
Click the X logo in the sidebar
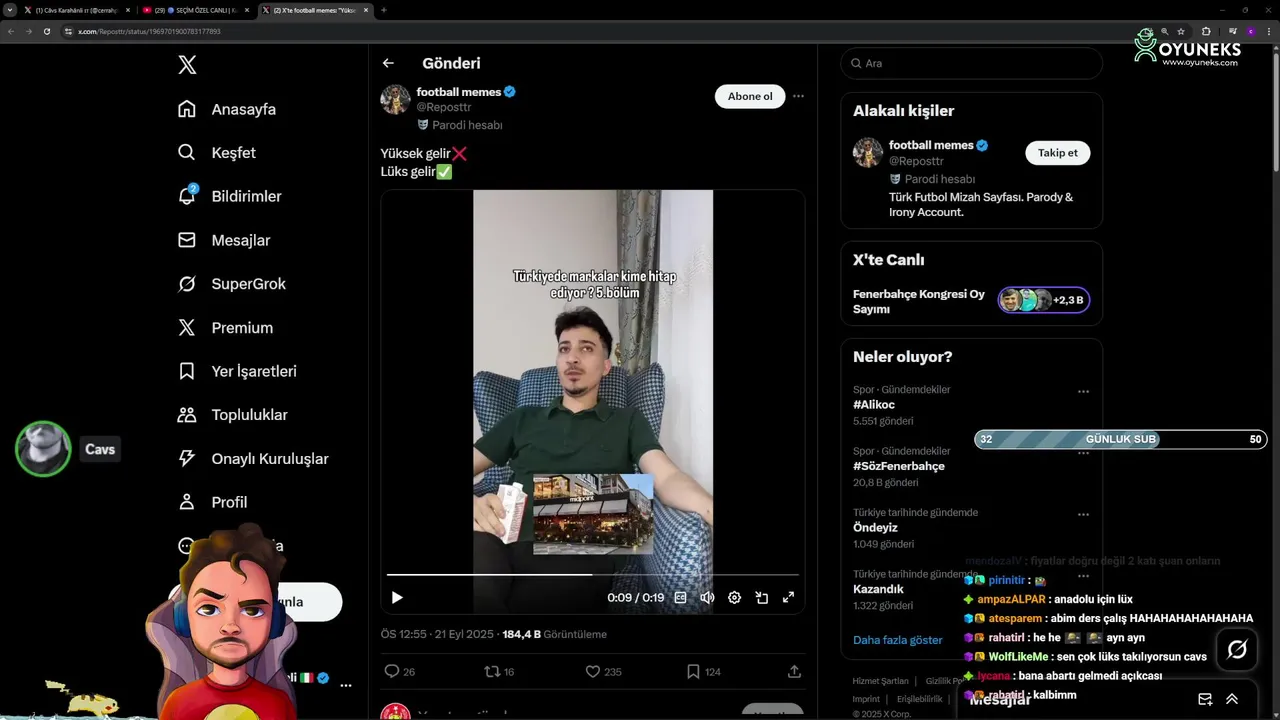pos(187,65)
